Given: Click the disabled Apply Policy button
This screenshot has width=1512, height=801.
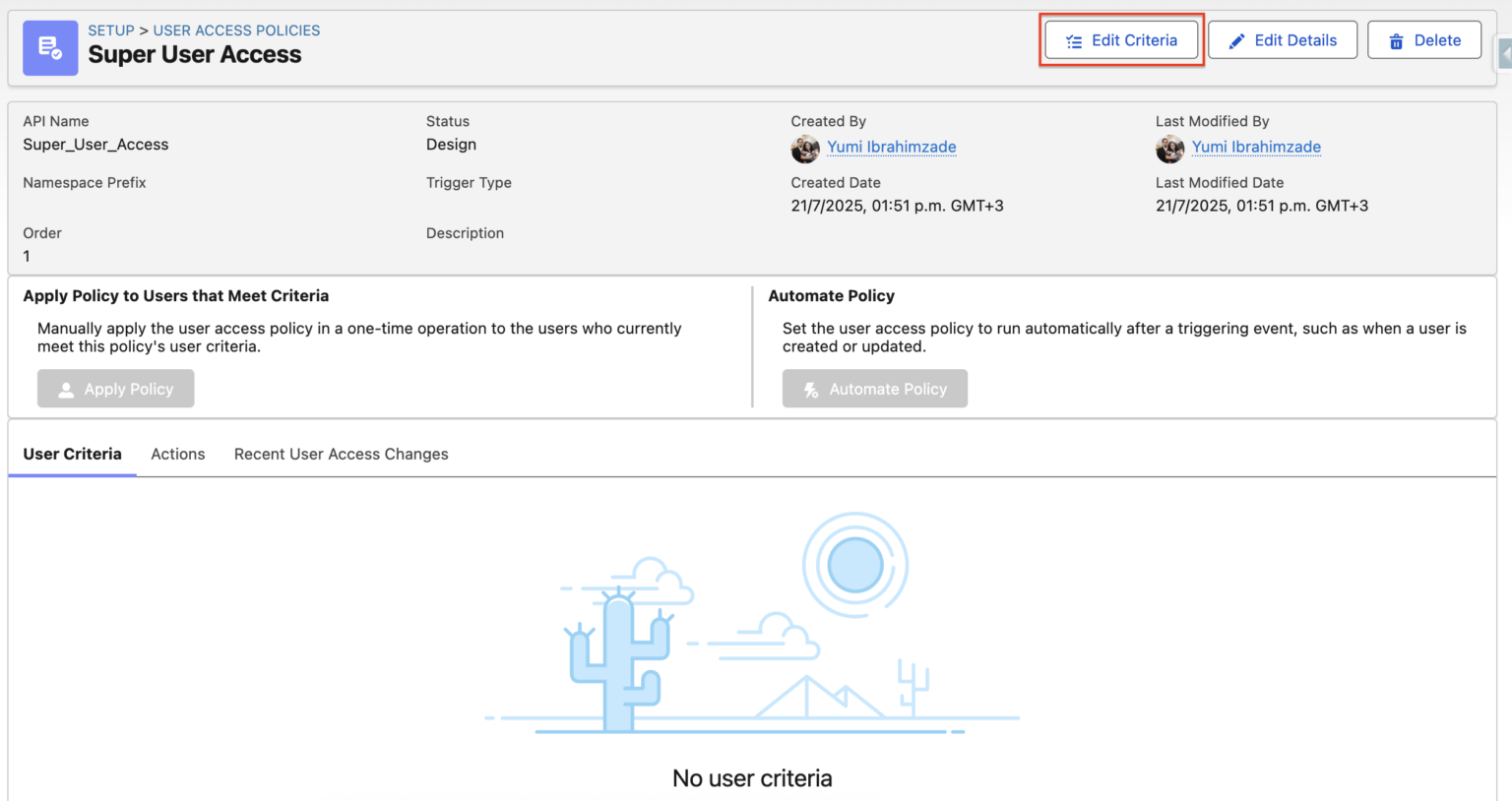Looking at the screenshot, I should tap(115, 389).
